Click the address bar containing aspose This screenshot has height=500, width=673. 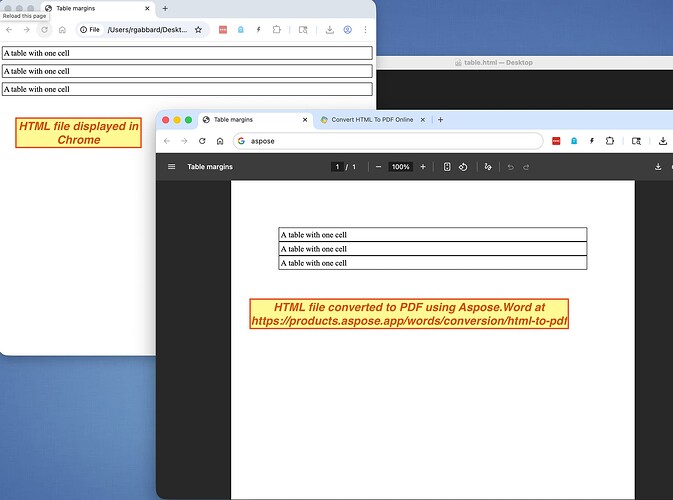pos(390,141)
